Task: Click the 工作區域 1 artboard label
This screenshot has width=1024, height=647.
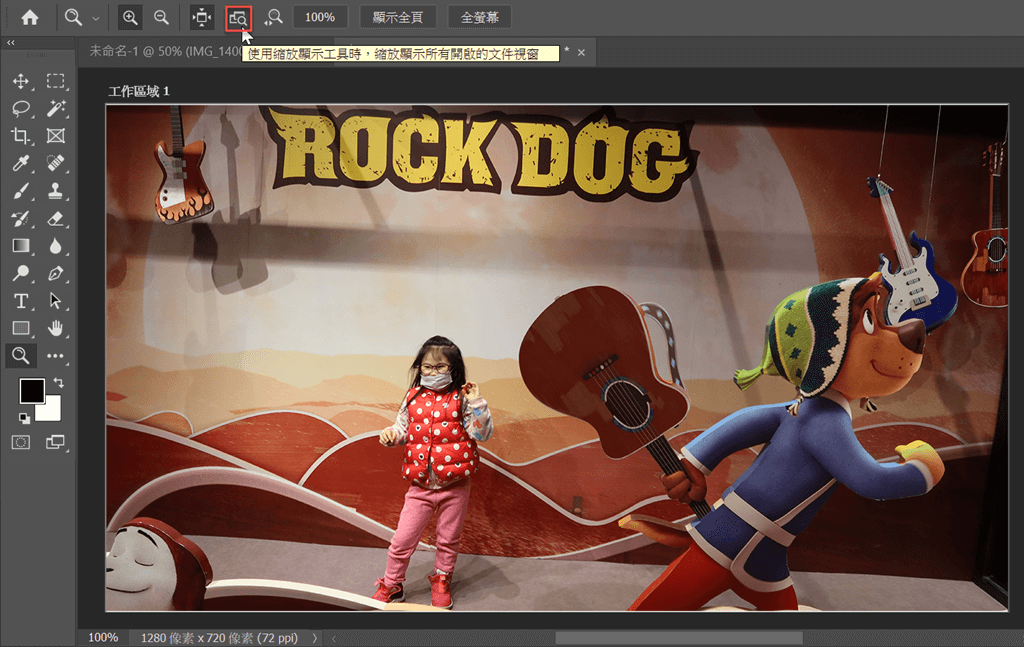Action: [x=138, y=91]
